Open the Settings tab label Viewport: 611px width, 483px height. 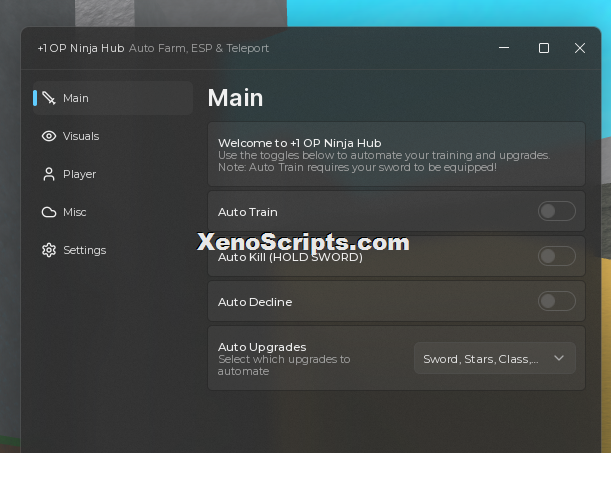coord(85,250)
